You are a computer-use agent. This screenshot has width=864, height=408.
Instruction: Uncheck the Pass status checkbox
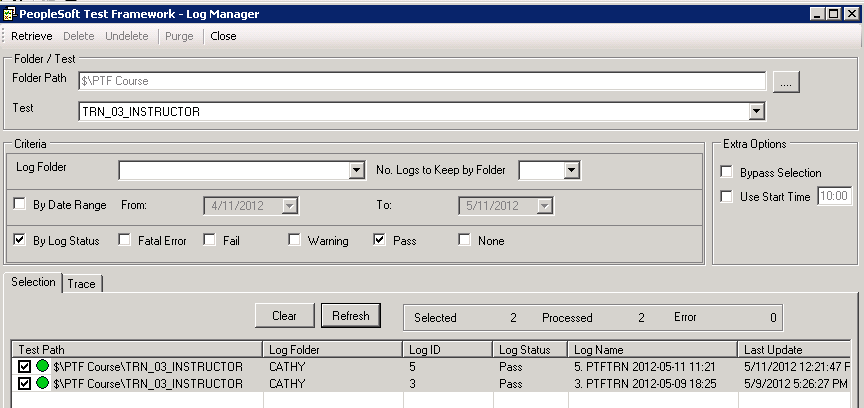point(379,240)
